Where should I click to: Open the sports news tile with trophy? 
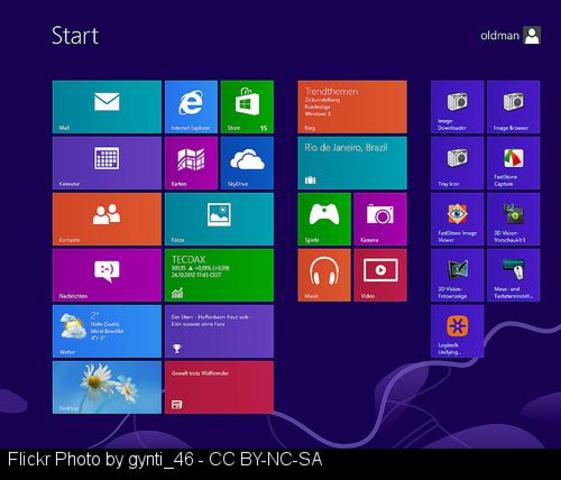pos(219,331)
